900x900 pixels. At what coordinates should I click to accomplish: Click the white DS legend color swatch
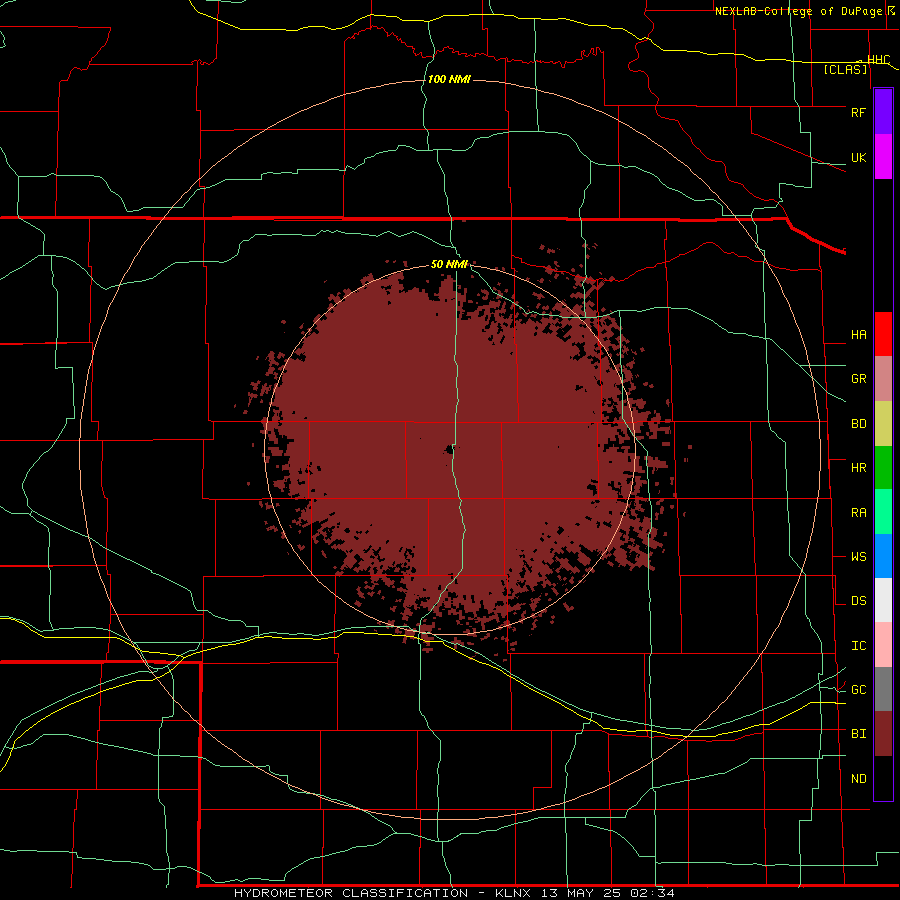pos(883,600)
